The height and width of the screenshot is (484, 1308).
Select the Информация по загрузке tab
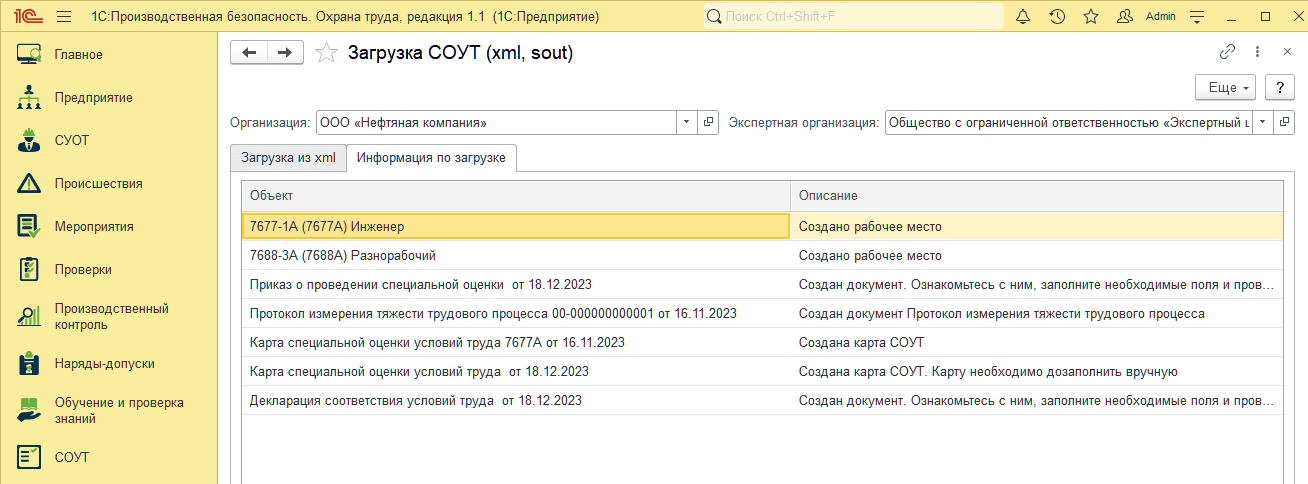click(x=432, y=158)
